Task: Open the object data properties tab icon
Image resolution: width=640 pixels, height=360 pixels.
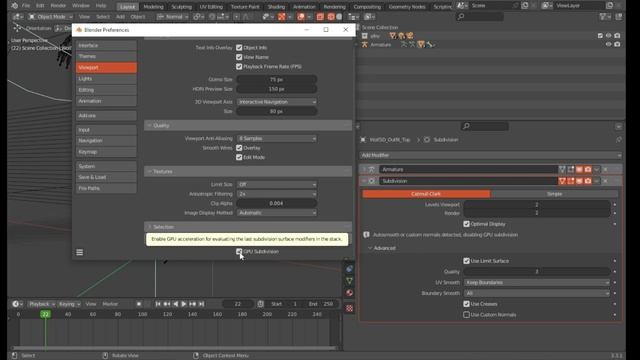Action: [349, 281]
